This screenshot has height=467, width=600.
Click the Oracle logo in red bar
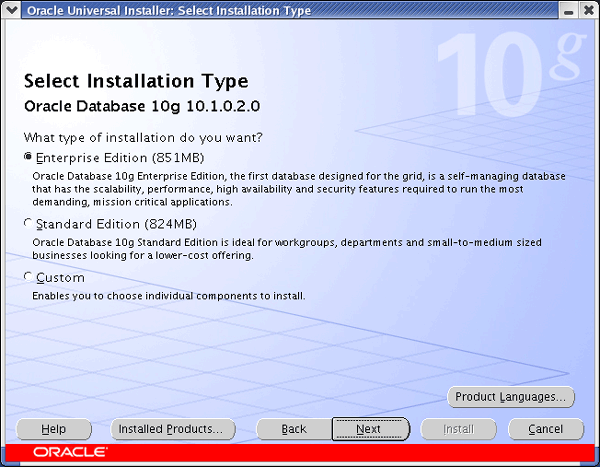click(70, 453)
